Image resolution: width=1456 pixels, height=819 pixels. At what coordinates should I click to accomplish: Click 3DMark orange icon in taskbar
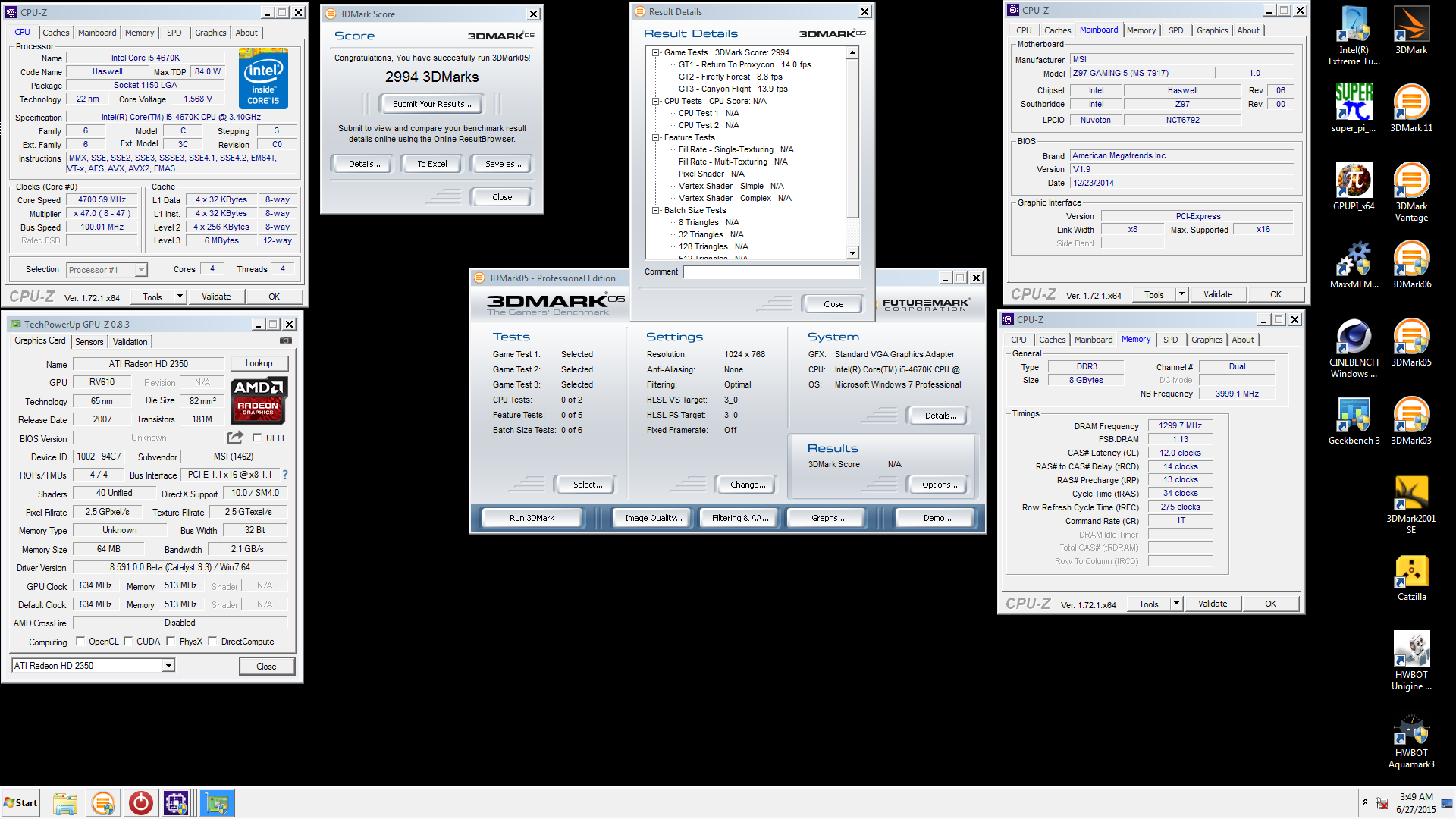pyautogui.click(x=103, y=803)
